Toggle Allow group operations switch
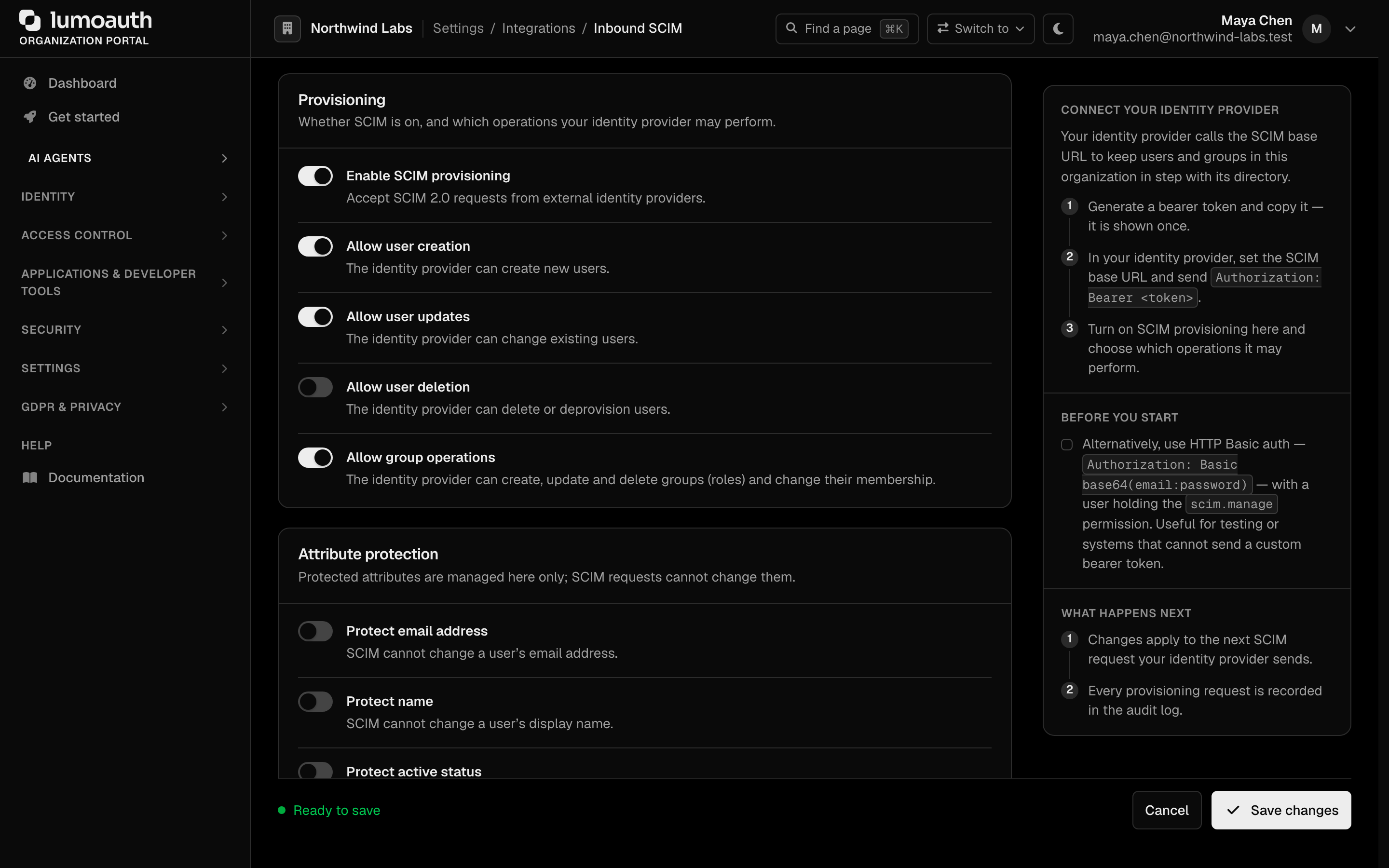This screenshot has height=868, width=1389. click(x=315, y=458)
